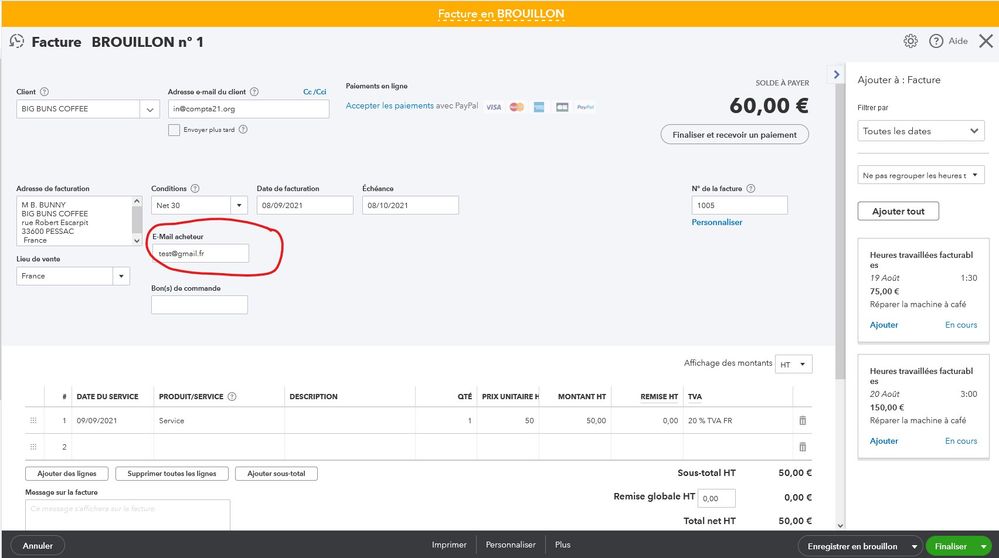999x558 pixels.
Task: Open the Finaliser button arrow menu
Action: pyautogui.click(x=984, y=547)
